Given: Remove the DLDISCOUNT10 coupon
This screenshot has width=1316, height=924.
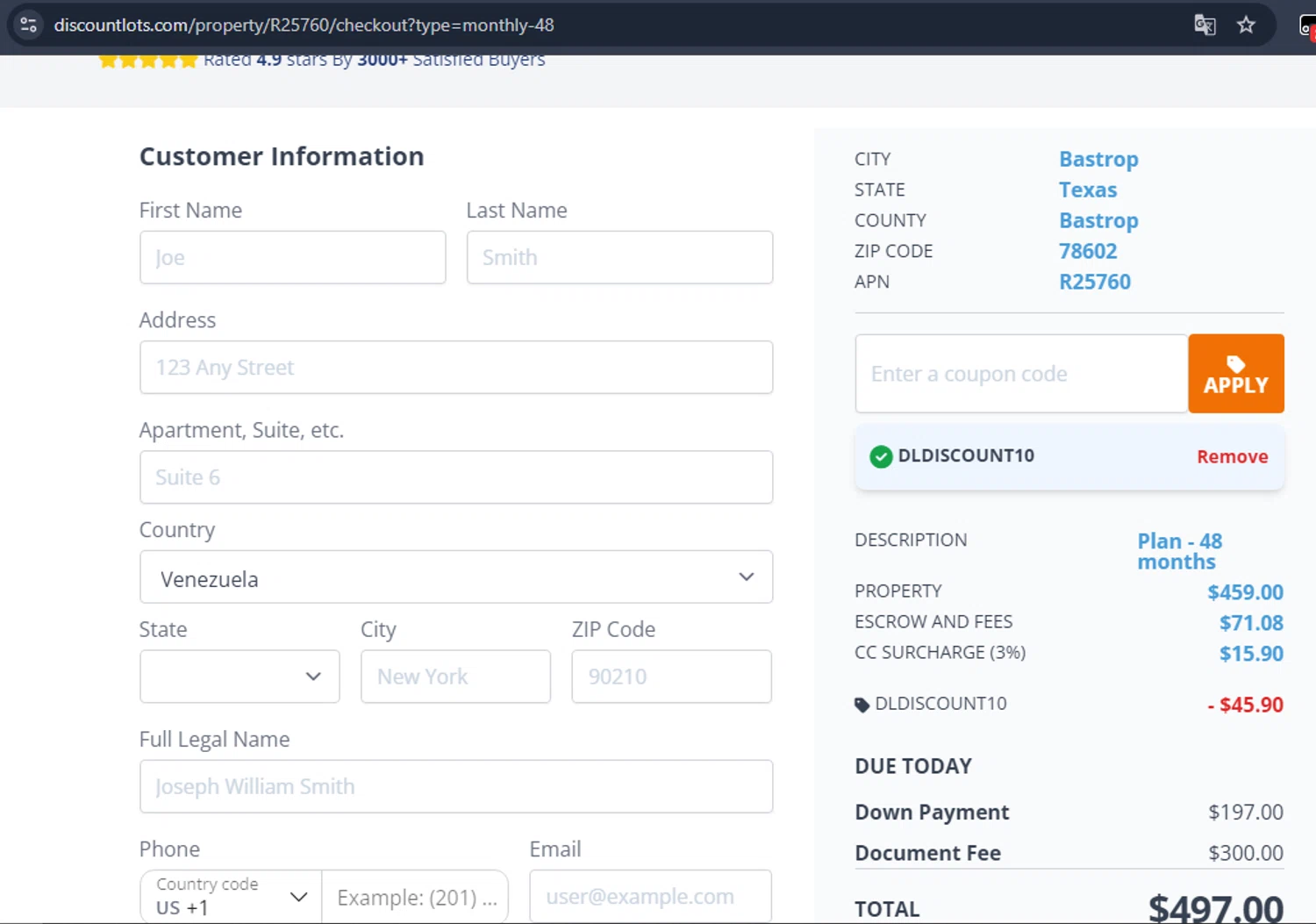Looking at the screenshot, I should pos(1232,456).
